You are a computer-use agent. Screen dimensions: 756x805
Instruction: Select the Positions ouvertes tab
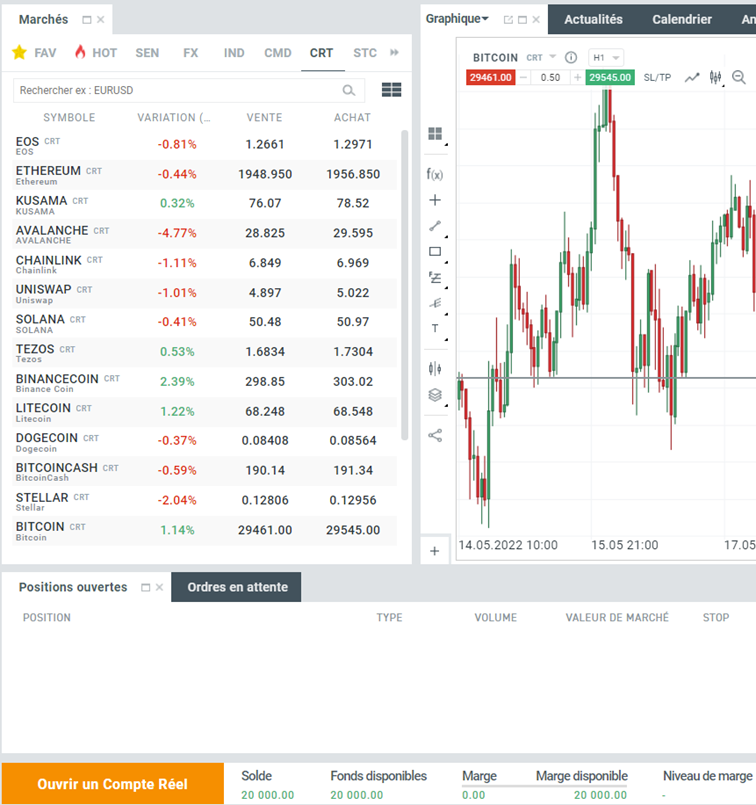pyautogui.click(x=73, y=587)
